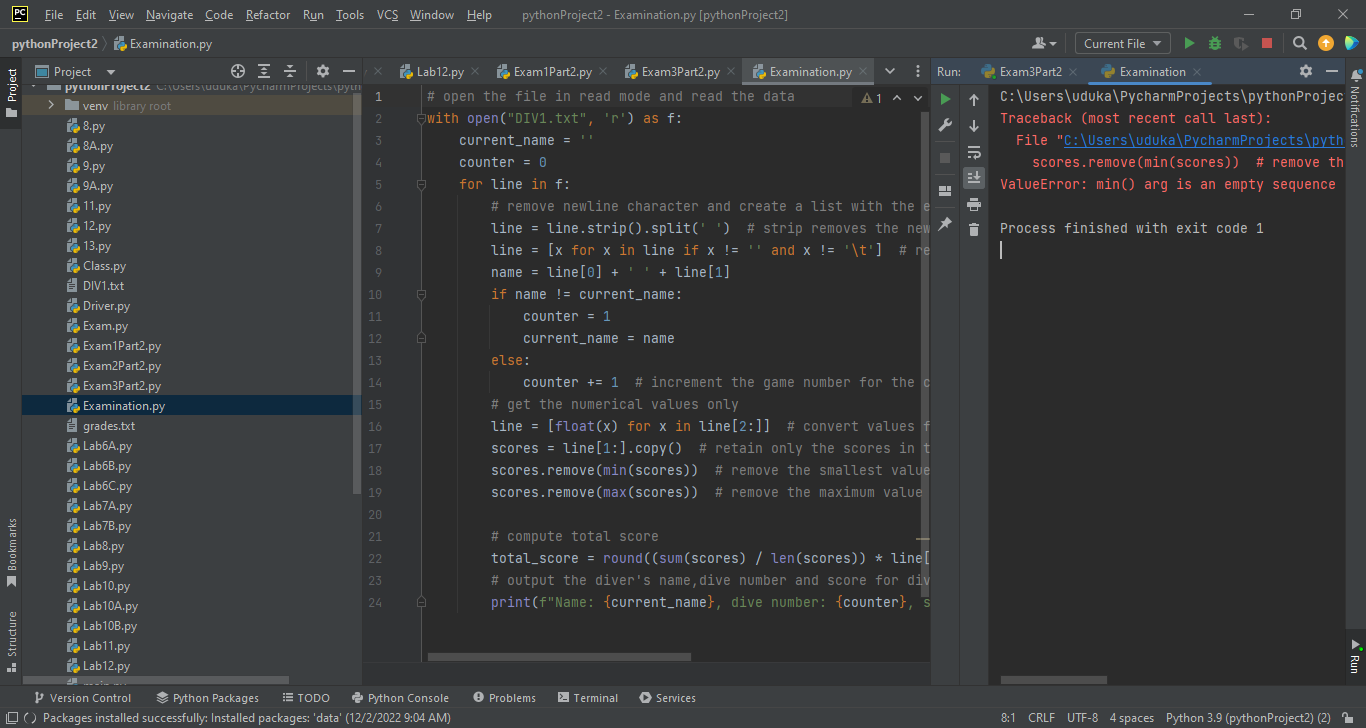The image size is (1366, 728).
Task: Click the red Stop icon in top toolbar
Action: click(x=1267, y=43)
